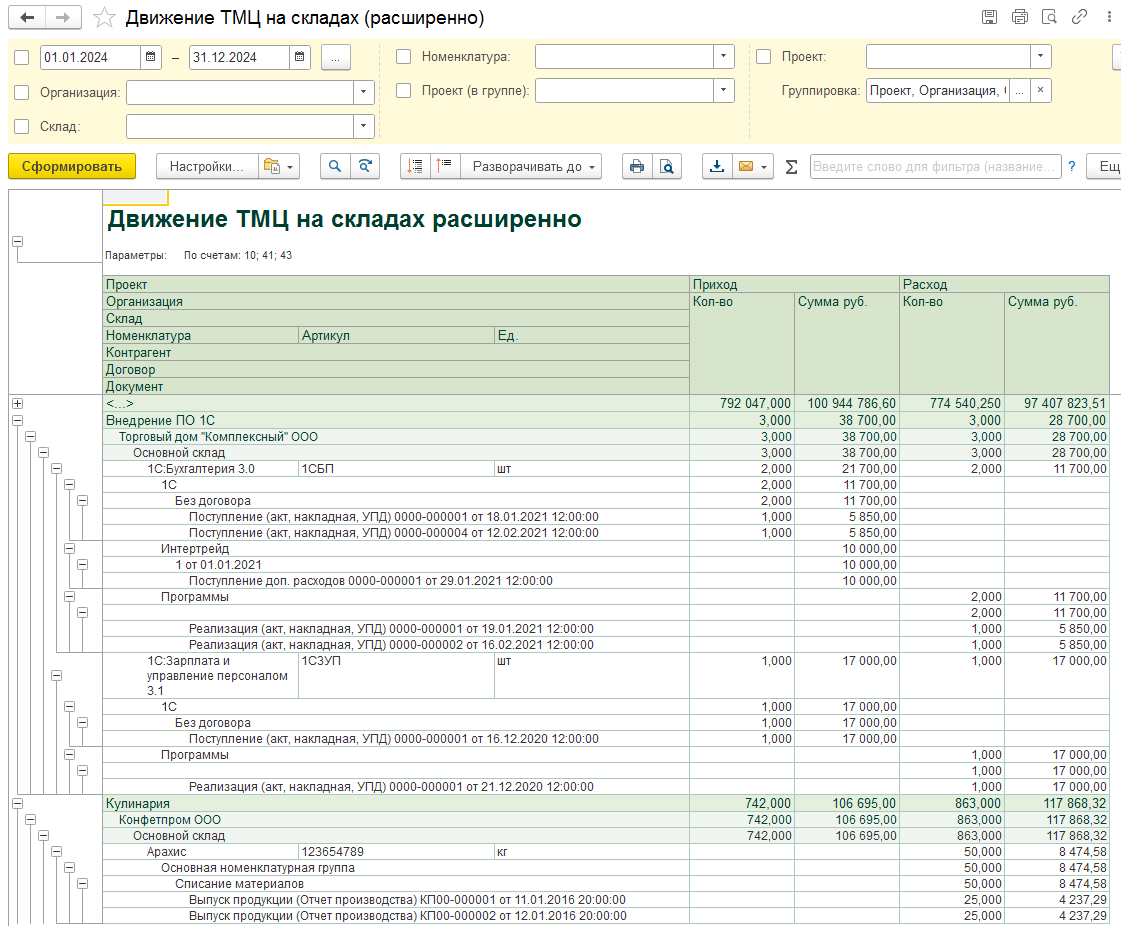Image resolution: width=1121 pixels, height=926 pixels.
Task: Click filter word input field
Action: [x=935, y=167]
